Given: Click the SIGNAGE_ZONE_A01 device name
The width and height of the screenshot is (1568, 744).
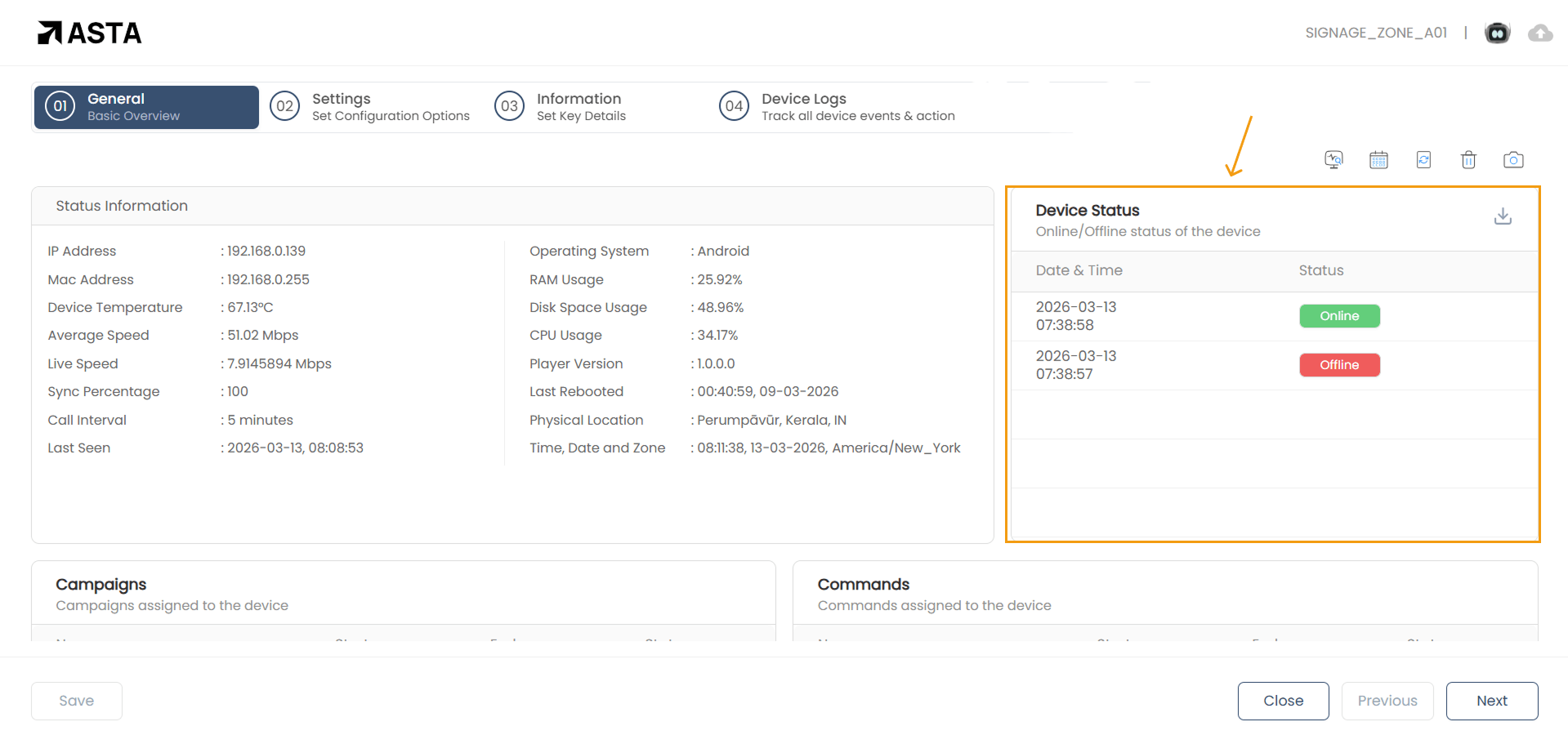Looking at the screenshot, I should [x=1376, y=33].
